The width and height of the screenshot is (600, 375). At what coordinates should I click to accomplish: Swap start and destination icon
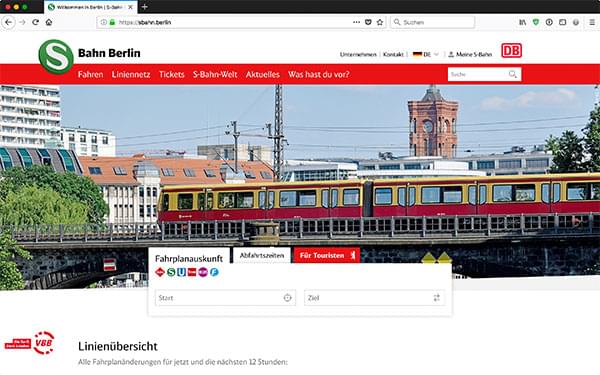coord(437,298)
